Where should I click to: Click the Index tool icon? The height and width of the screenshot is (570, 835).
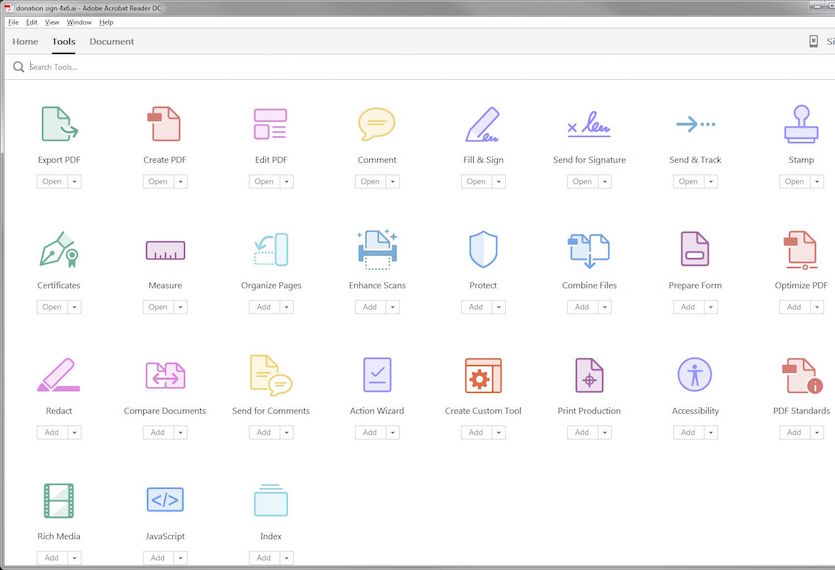click(x=271, y=500)
